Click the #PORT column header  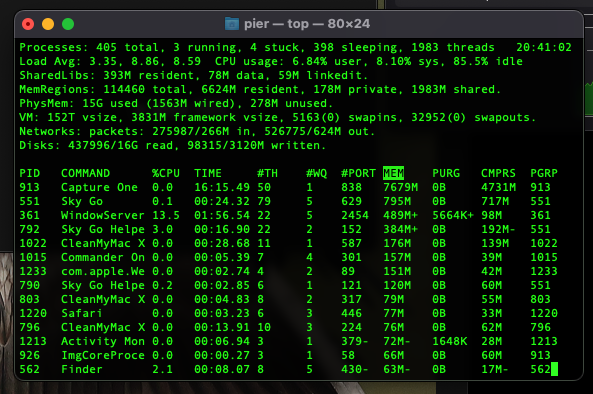pos(358,173)
